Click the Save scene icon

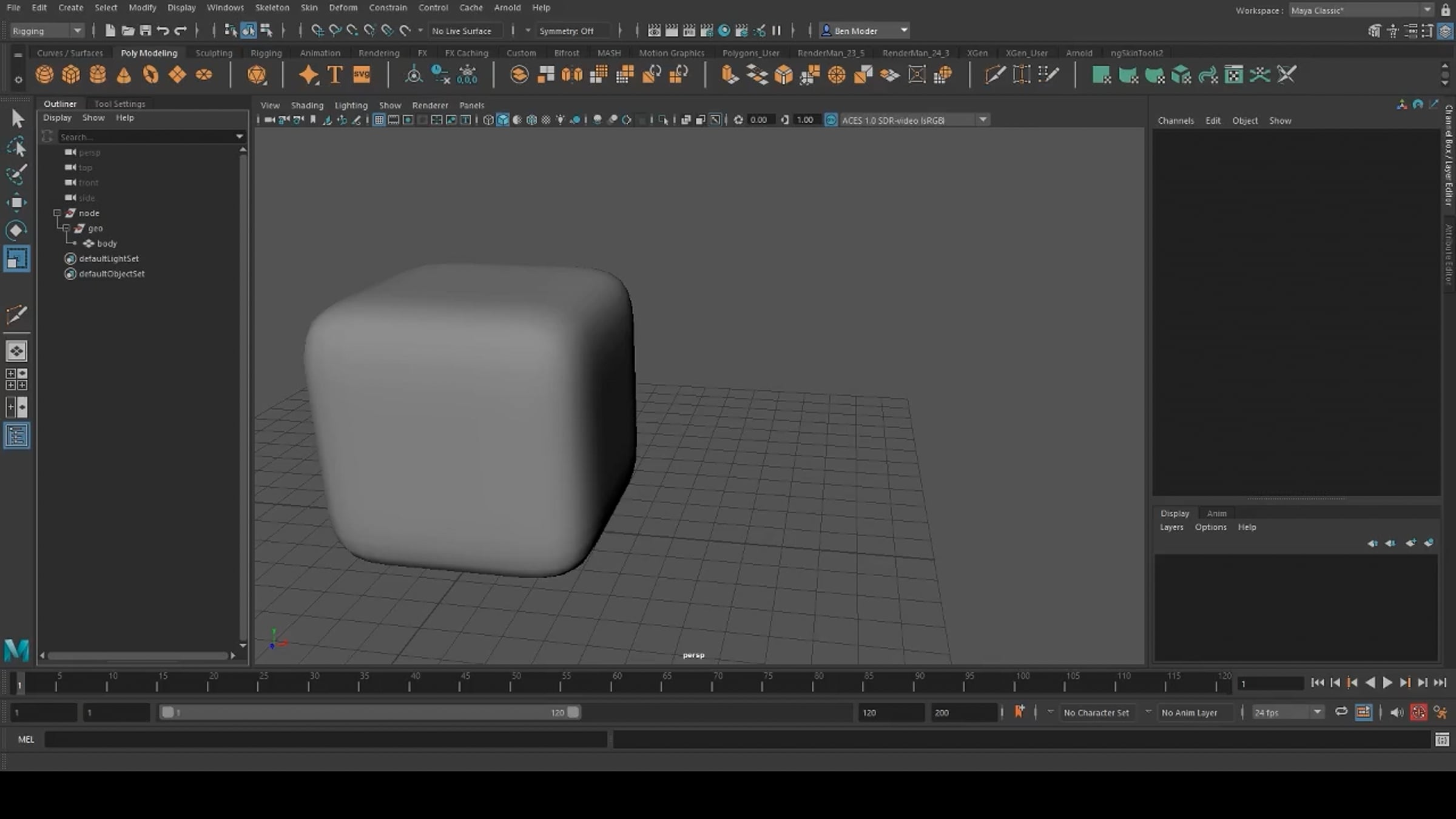click(146, 30)
